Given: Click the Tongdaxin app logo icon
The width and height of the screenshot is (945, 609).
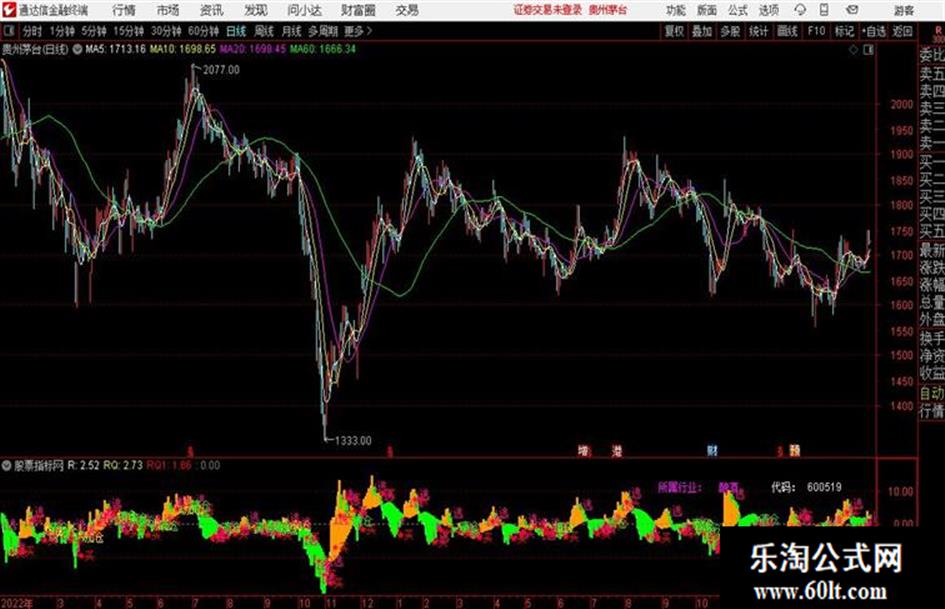Looking at the screenshot, I should click(8, 10).
